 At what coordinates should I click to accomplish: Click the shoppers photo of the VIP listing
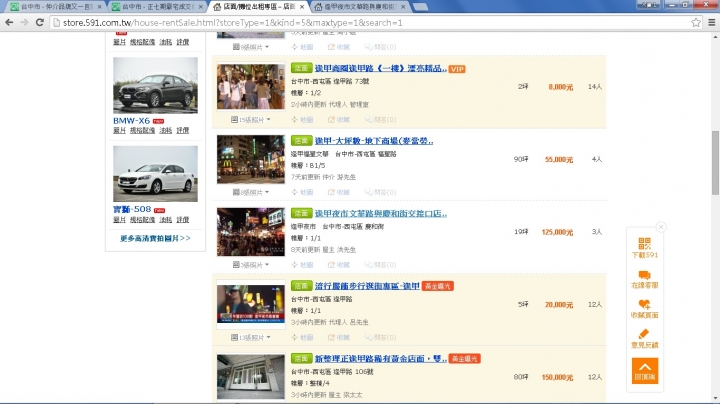pyautogui.click(x=251, y=86)
